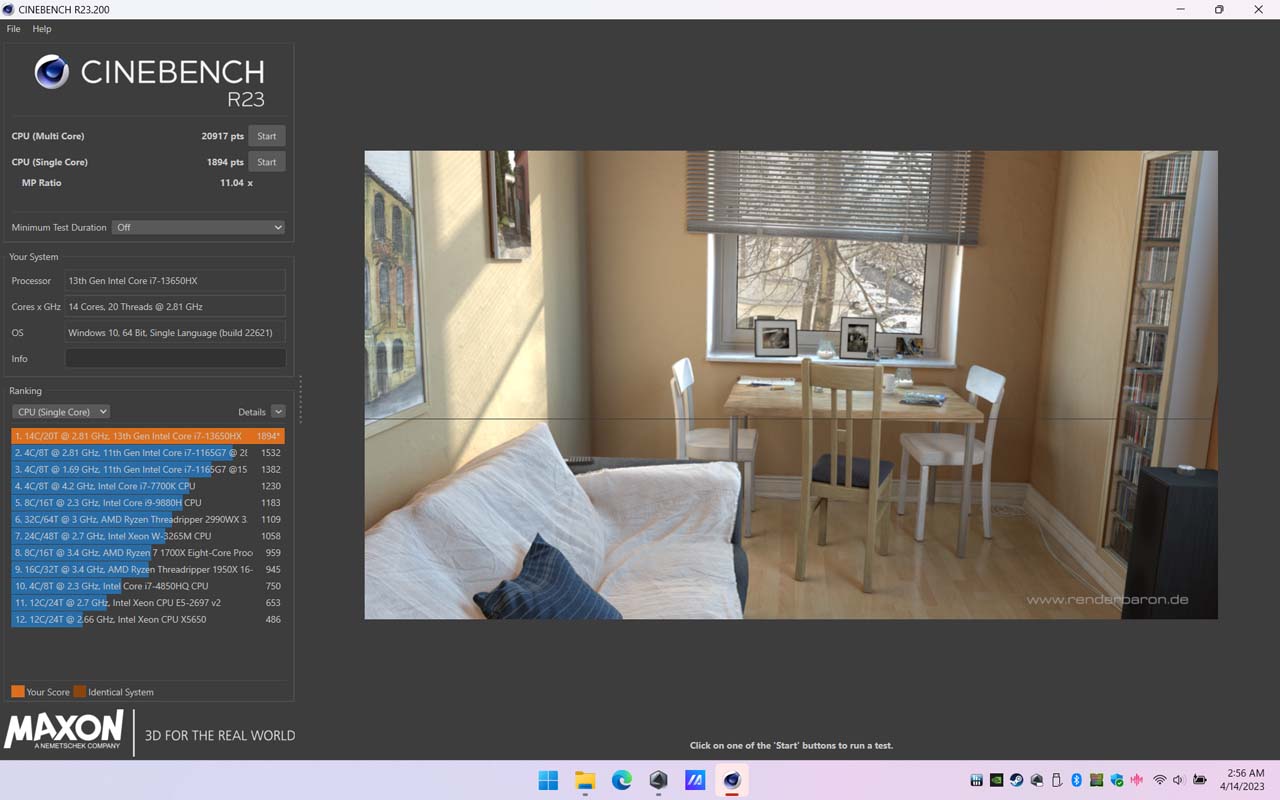Open the Cinebench app in the taskbar

(732, 780)
